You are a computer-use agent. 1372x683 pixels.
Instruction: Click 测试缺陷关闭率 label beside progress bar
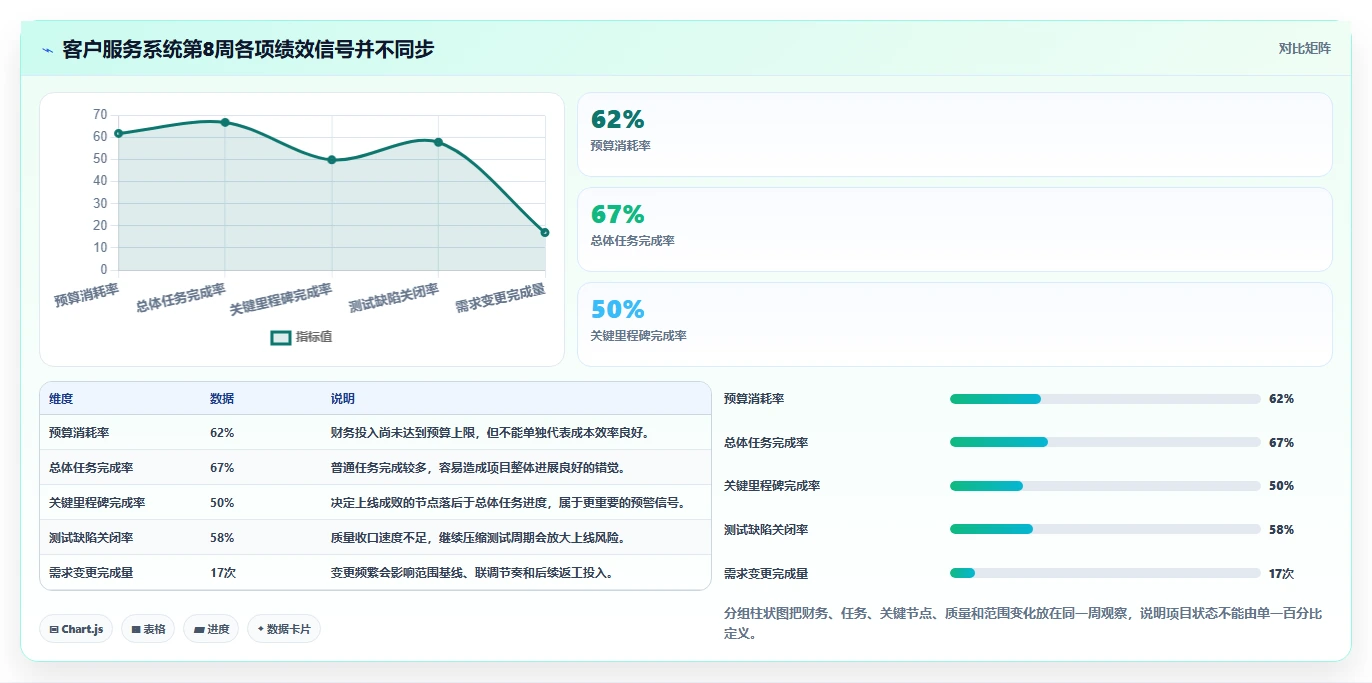pyautogui.click(x=766, y=529)
